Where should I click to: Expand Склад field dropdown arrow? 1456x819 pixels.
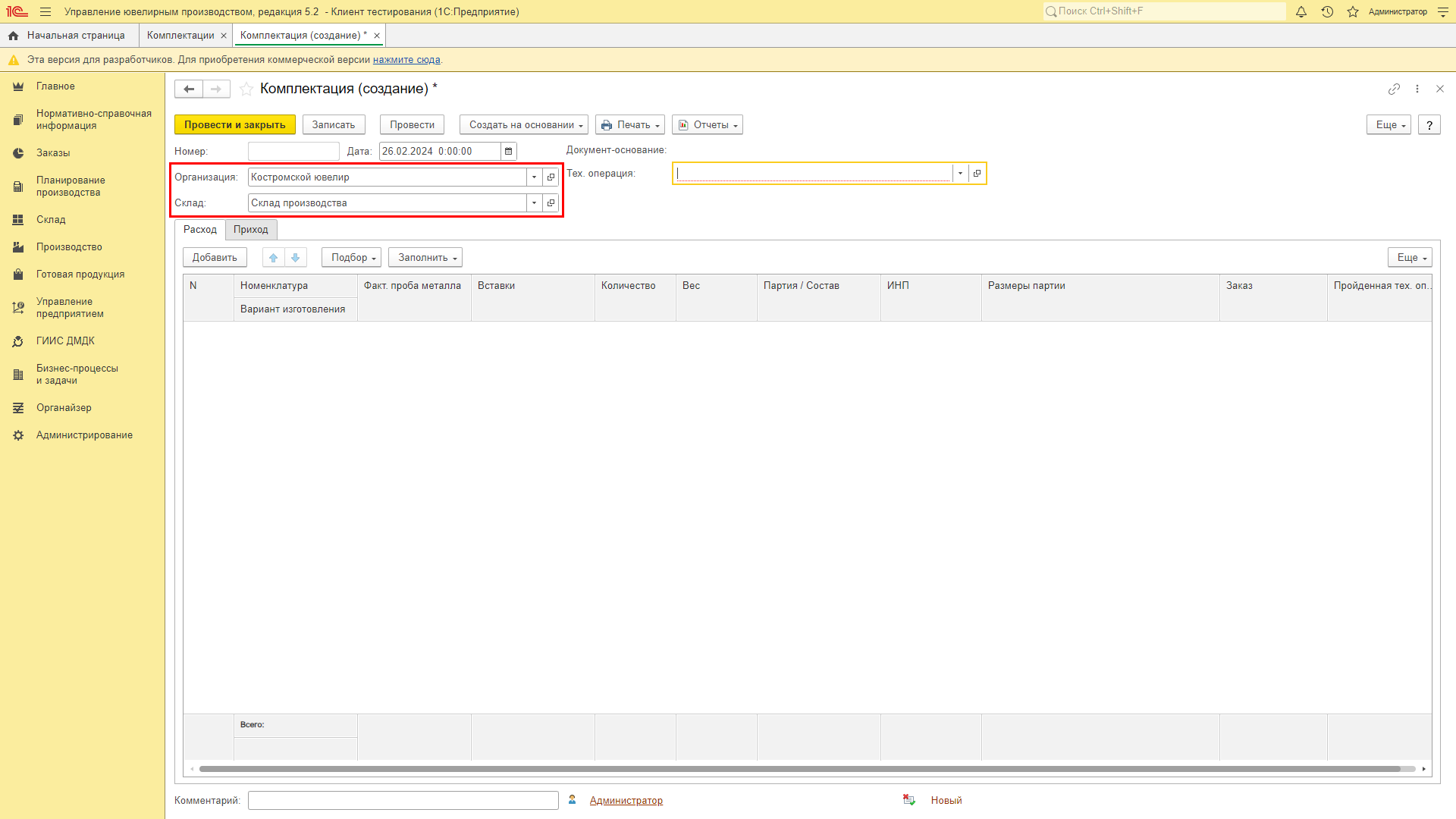click(535, 202)
